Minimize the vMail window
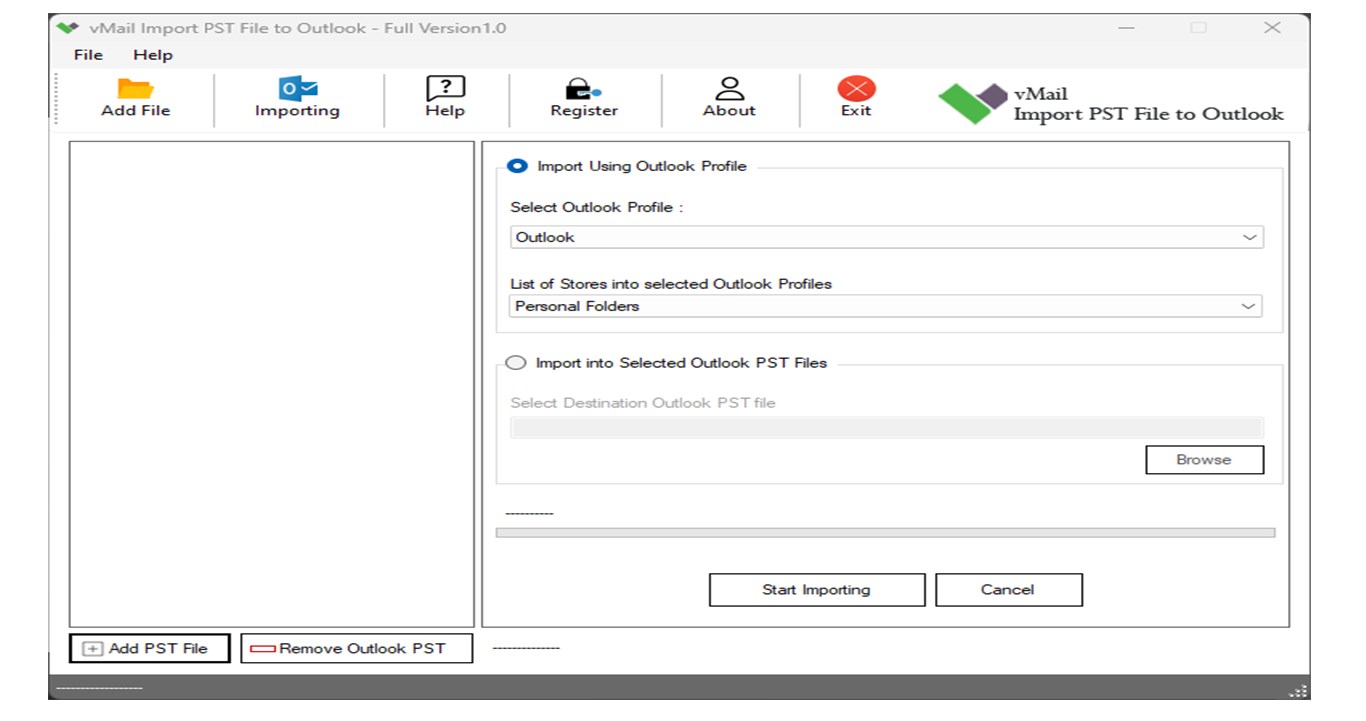The height and width of the screenshot is (721, 1366). click(1126, 28)
